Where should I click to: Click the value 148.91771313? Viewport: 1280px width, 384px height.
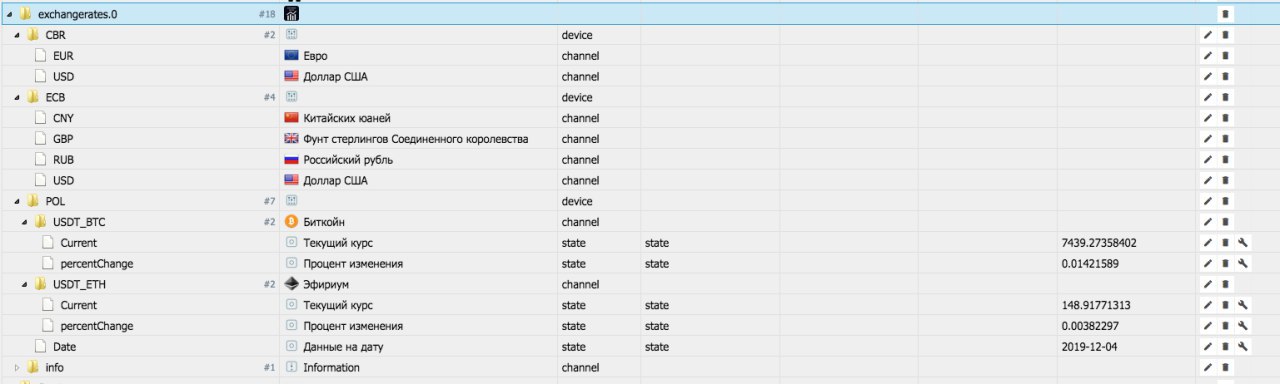tap(1096, 305)
